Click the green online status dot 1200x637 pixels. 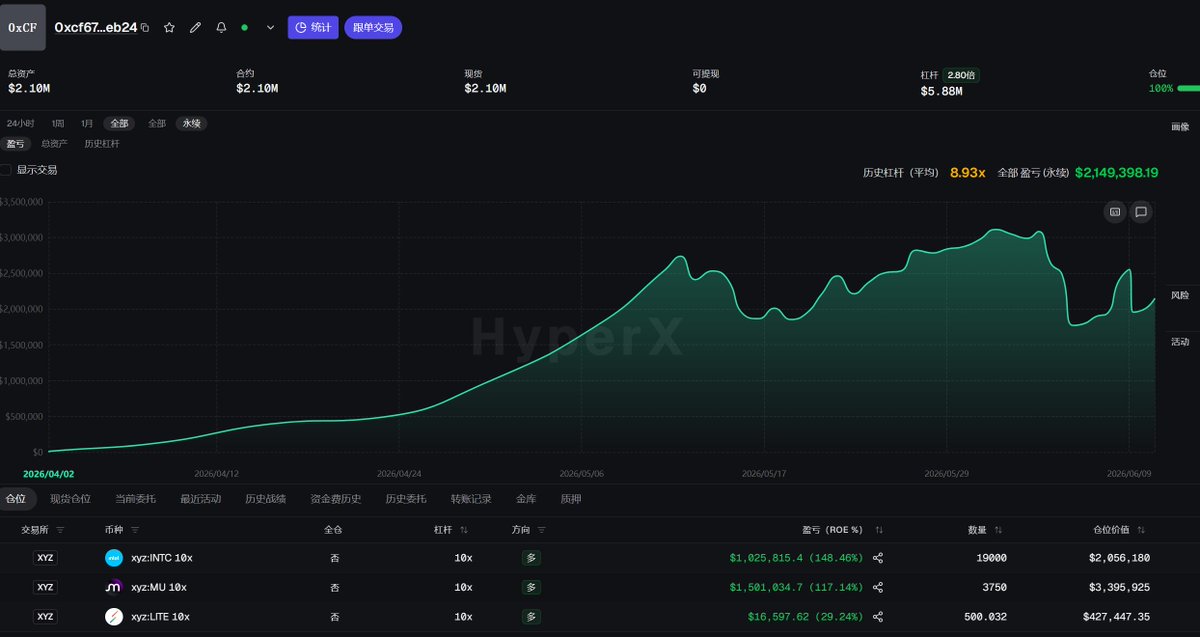(245, 28)
